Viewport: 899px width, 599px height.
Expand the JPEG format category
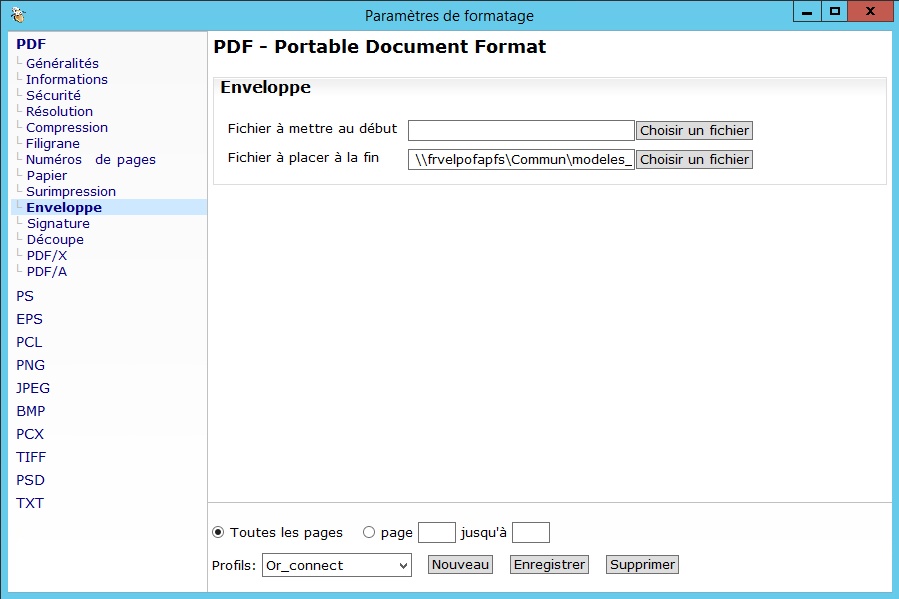[x=33, y=388]
